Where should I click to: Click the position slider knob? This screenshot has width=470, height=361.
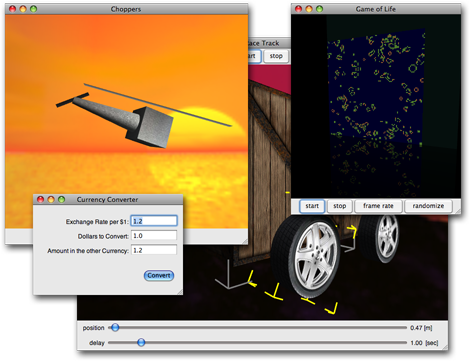(115, 327)
